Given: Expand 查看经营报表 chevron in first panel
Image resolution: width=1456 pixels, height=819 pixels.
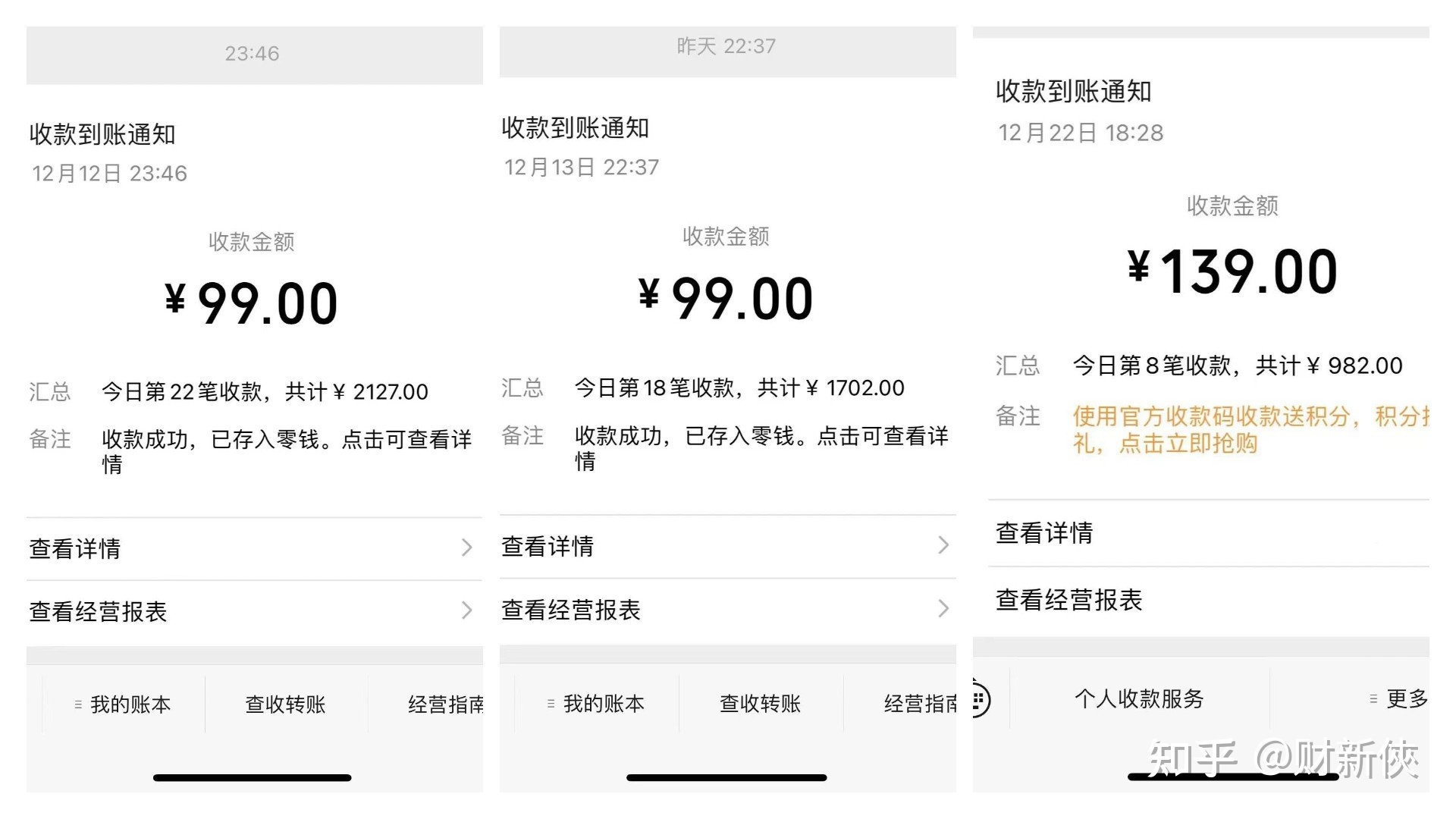Looking at the screenshot, I should point(467,610).
